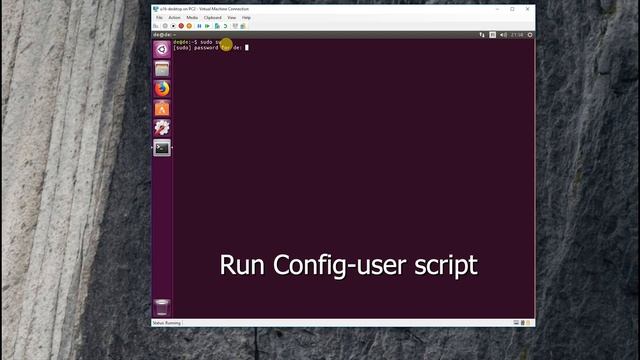Toggle enhanced session mode toolbar icon
640x360 pixels.
click(x=235, y=26)
